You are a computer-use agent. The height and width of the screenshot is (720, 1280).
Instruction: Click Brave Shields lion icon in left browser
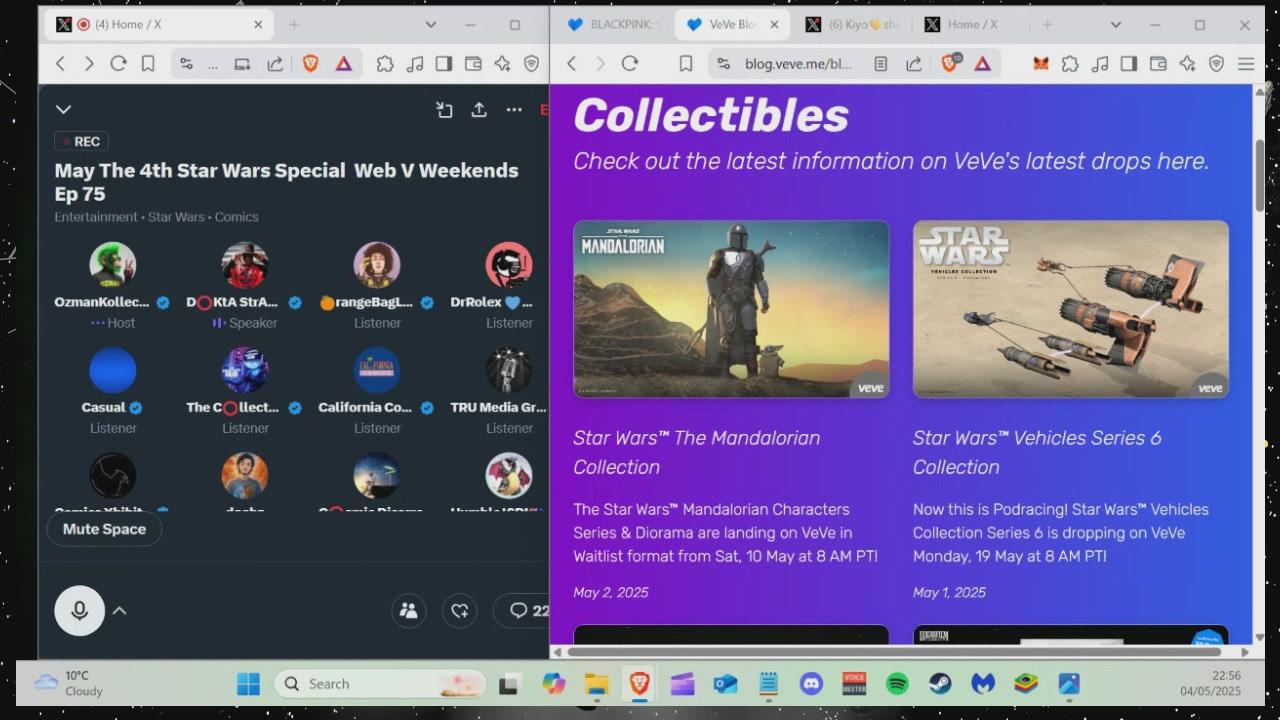click(310, 64)
